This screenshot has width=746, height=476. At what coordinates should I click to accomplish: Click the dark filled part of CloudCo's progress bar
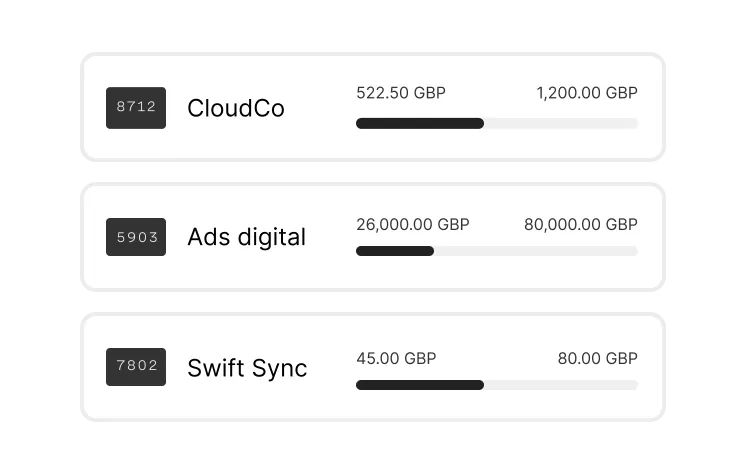coord(420,124)
